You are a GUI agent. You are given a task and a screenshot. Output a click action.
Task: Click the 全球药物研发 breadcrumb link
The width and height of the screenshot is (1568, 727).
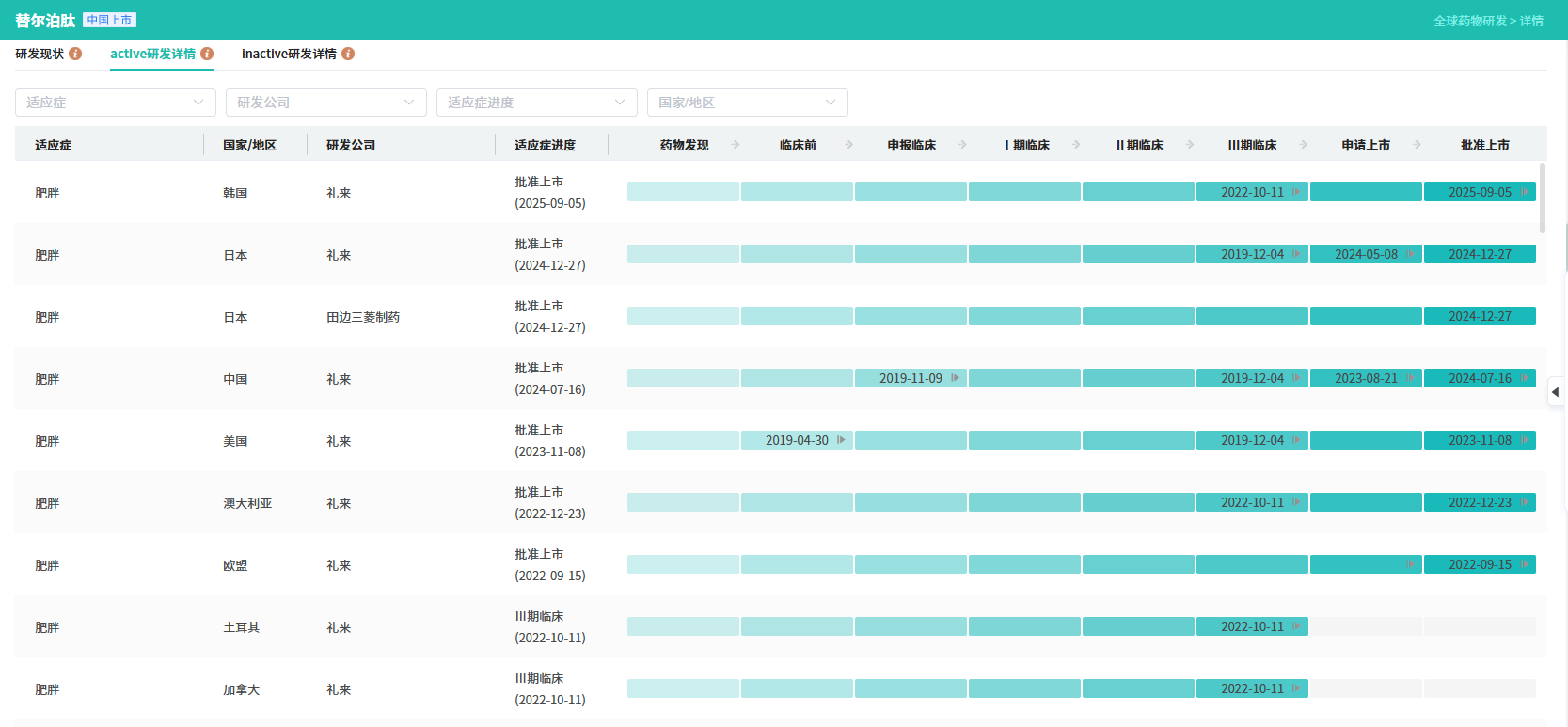[1469, 21]
